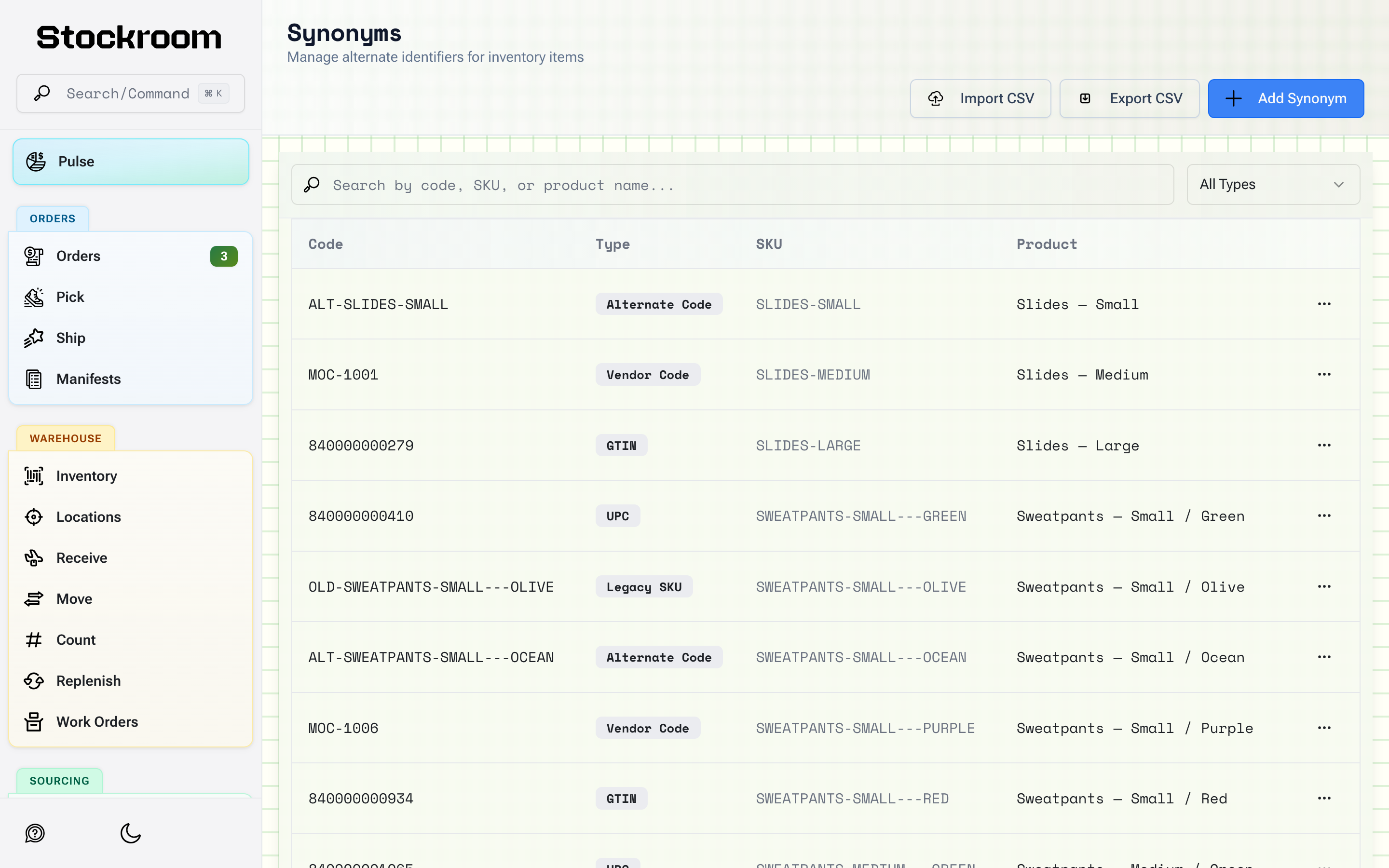Click the Orders badge showing 3

[224, 256]
